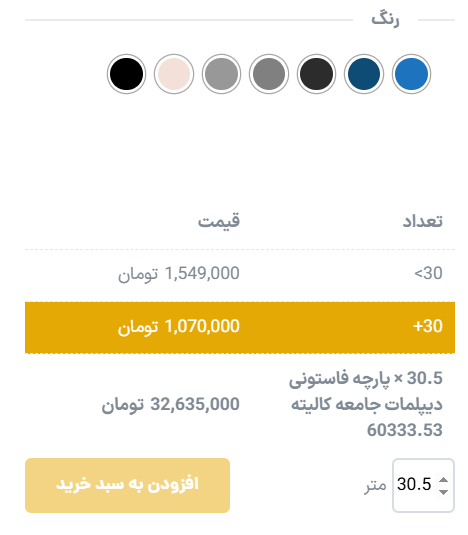Click the تعداد column header
The image size is (468, 535).
pyautogui.click(x=423, y=221)
